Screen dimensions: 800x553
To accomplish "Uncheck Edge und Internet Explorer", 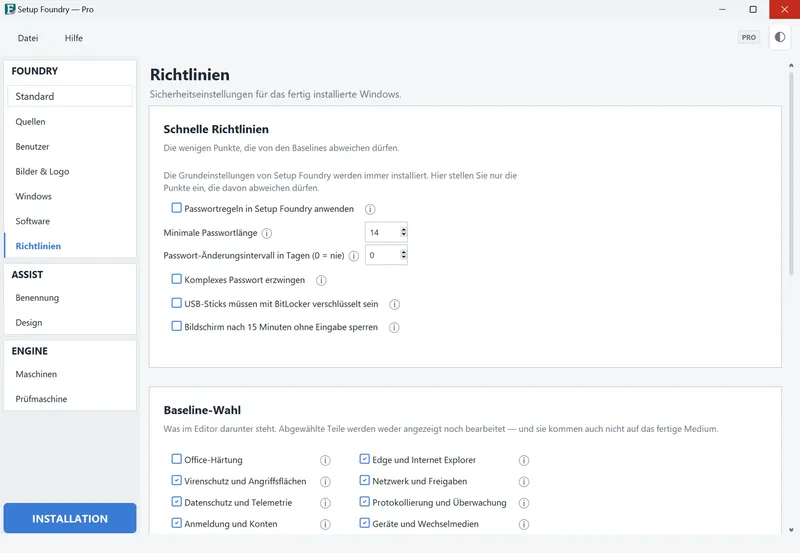I will point(364,459).
